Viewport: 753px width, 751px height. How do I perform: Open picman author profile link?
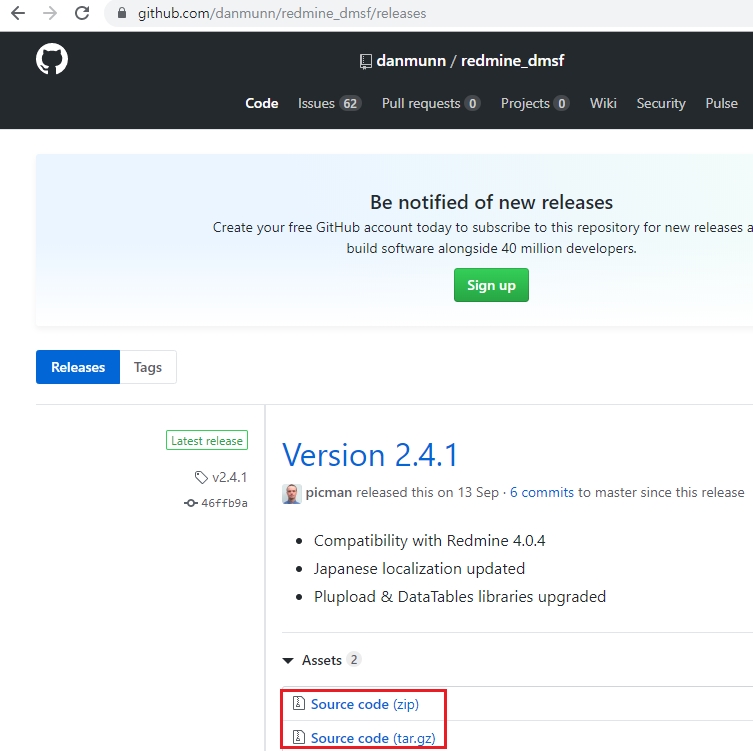click(x=329, y=493)
